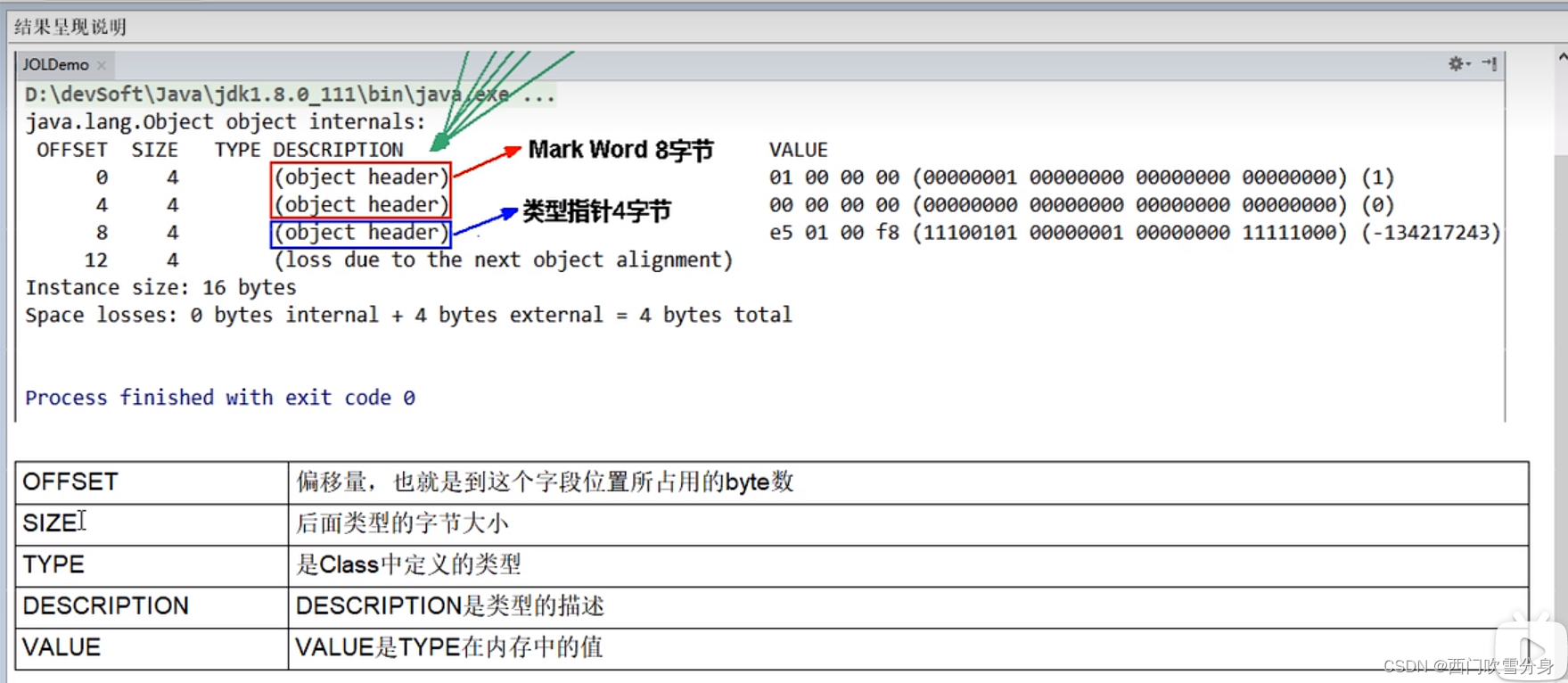Click the '是Class中定义的类型' description cell
Image resolution: width=1568 pixels, height=683 pixels.
pyautogui.click(x=908, y=565)
